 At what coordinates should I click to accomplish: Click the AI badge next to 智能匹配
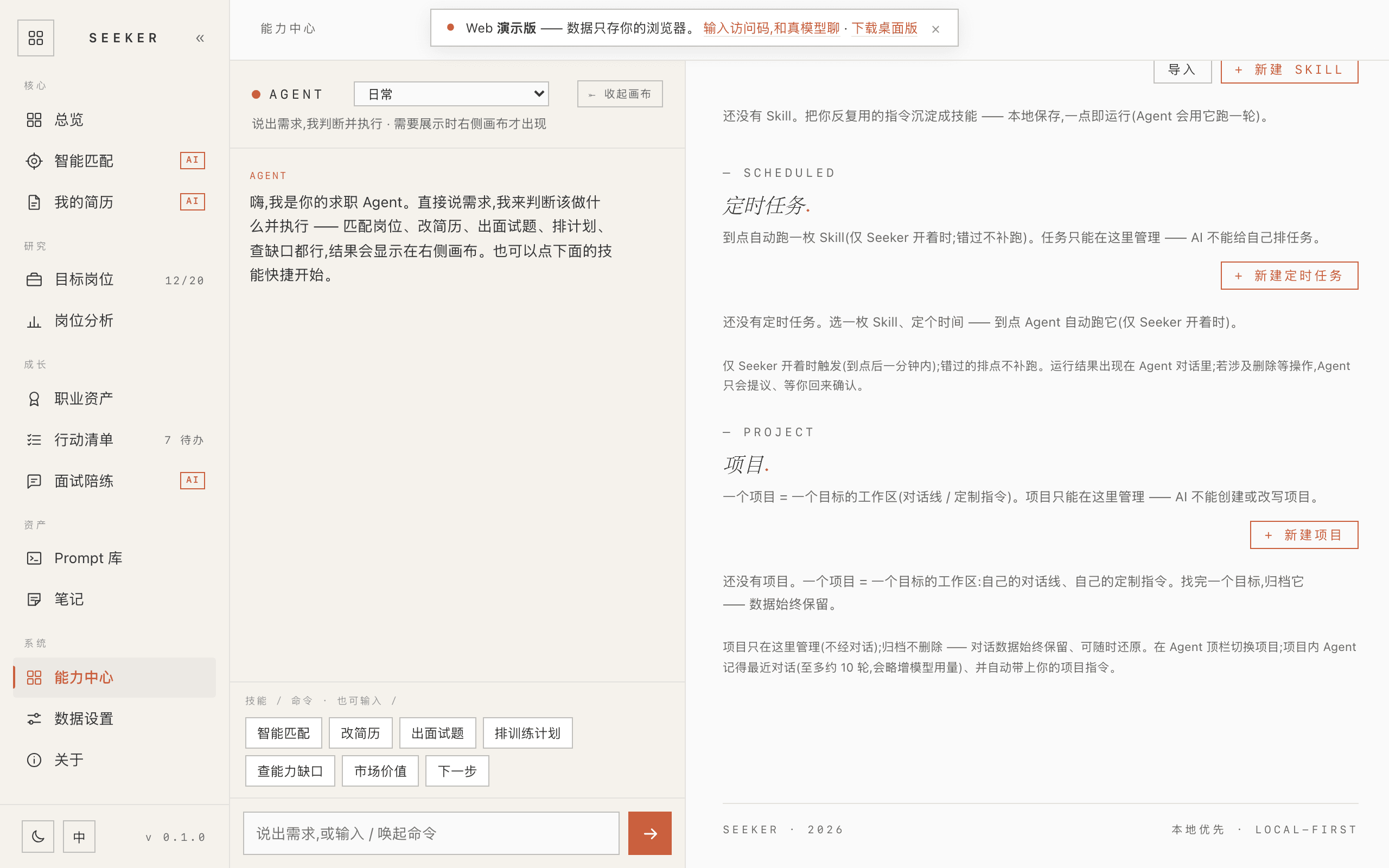coord(192,160)
